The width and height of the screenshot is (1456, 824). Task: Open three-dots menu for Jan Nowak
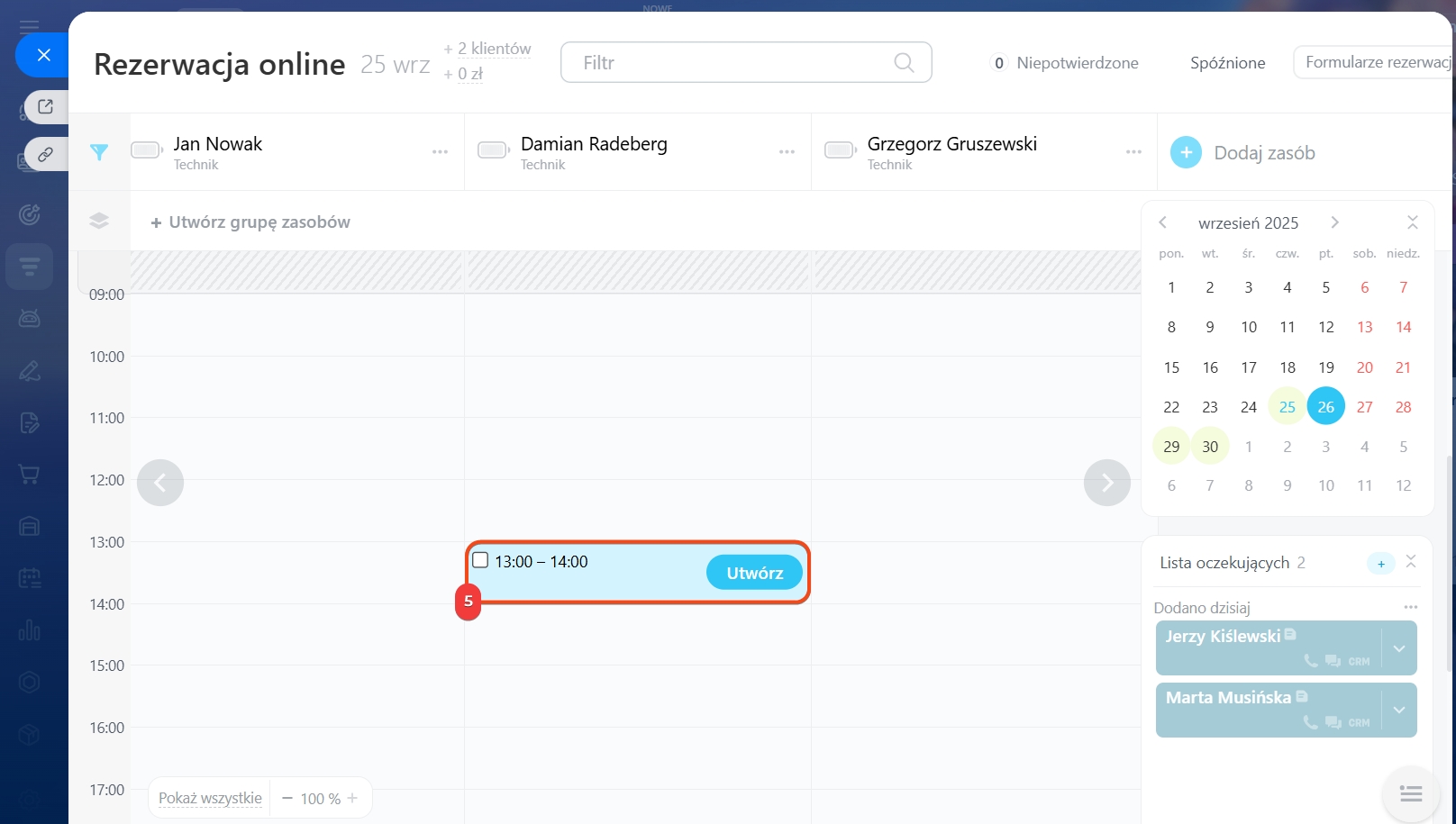click(x=440, y=152)
